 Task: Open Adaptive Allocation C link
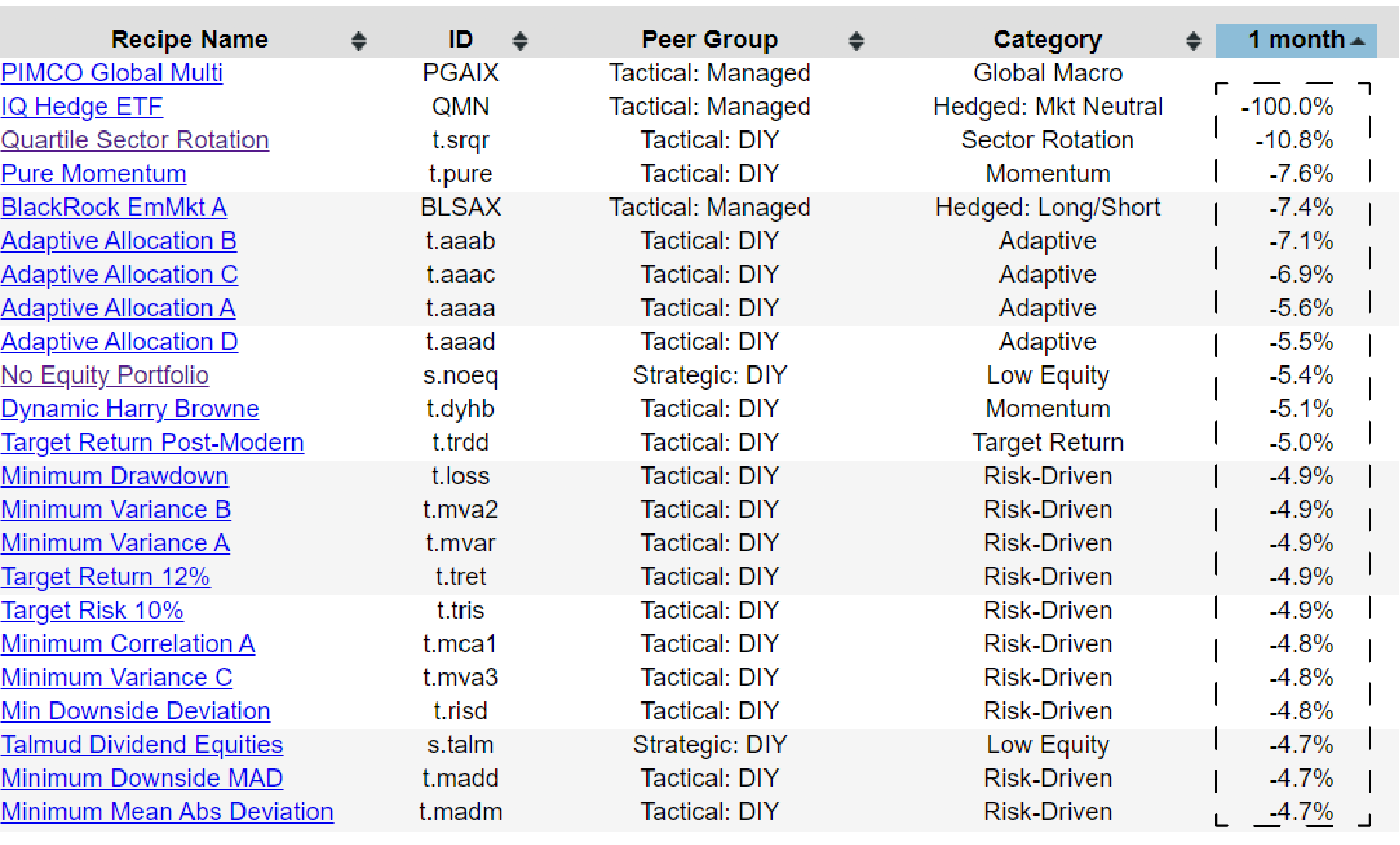(120, 274)
